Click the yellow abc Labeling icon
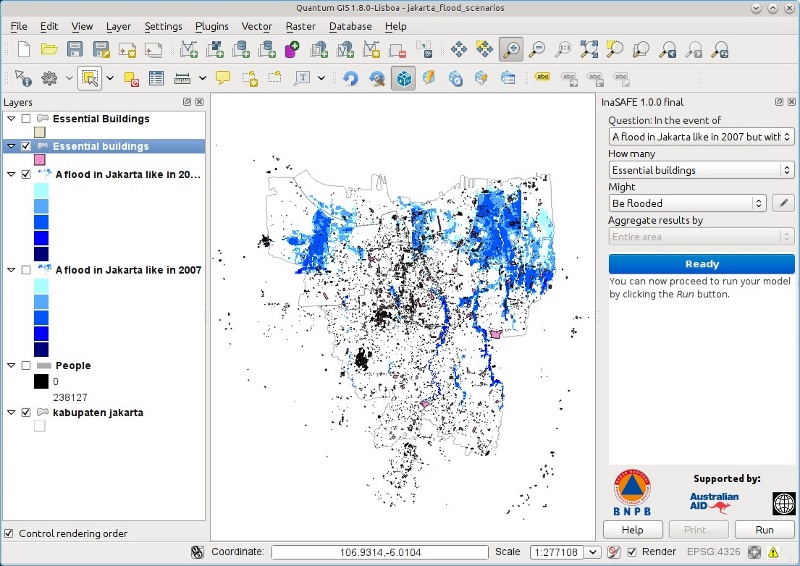Screen dimensions: 800x566 point(542,77)
